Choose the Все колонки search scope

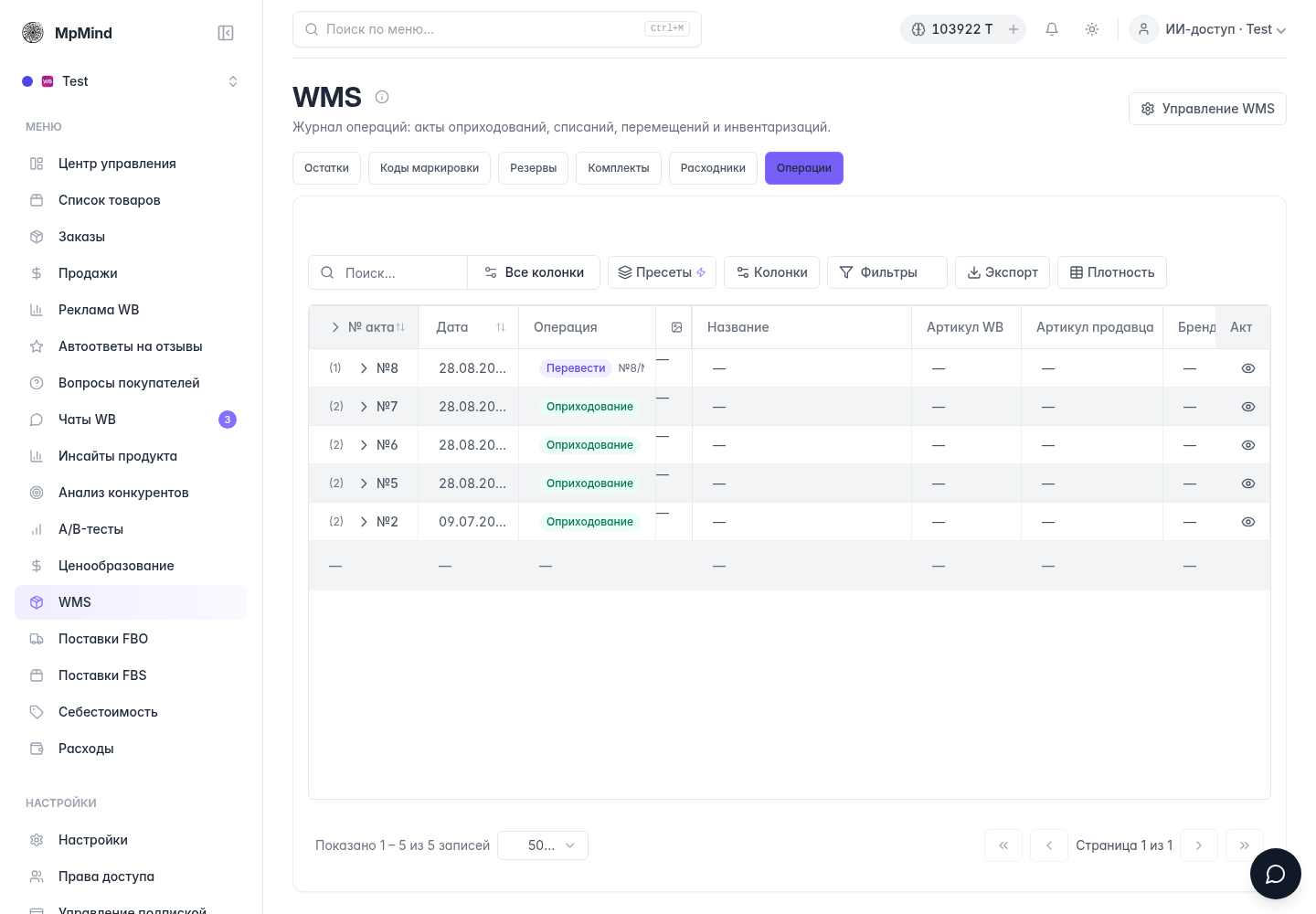pos(534,272)
